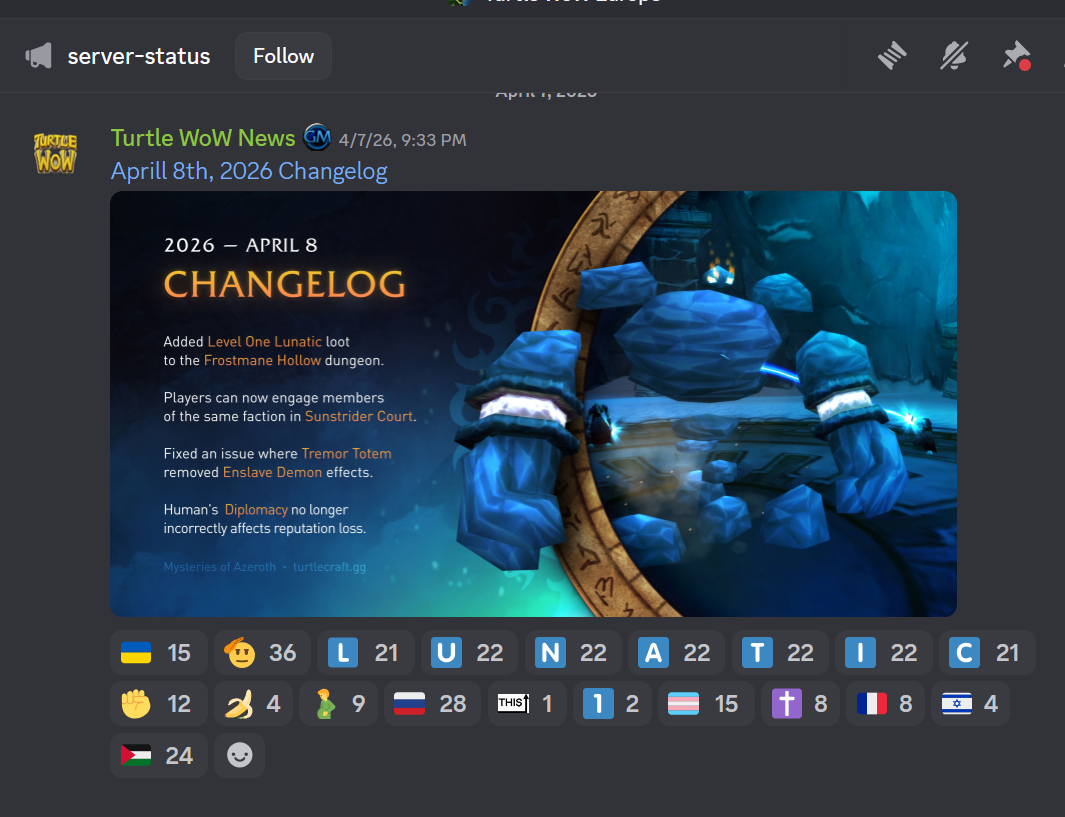Click the GM badge icon
The height and width of the screenshot is (817, 1065).
click(317, 138)
